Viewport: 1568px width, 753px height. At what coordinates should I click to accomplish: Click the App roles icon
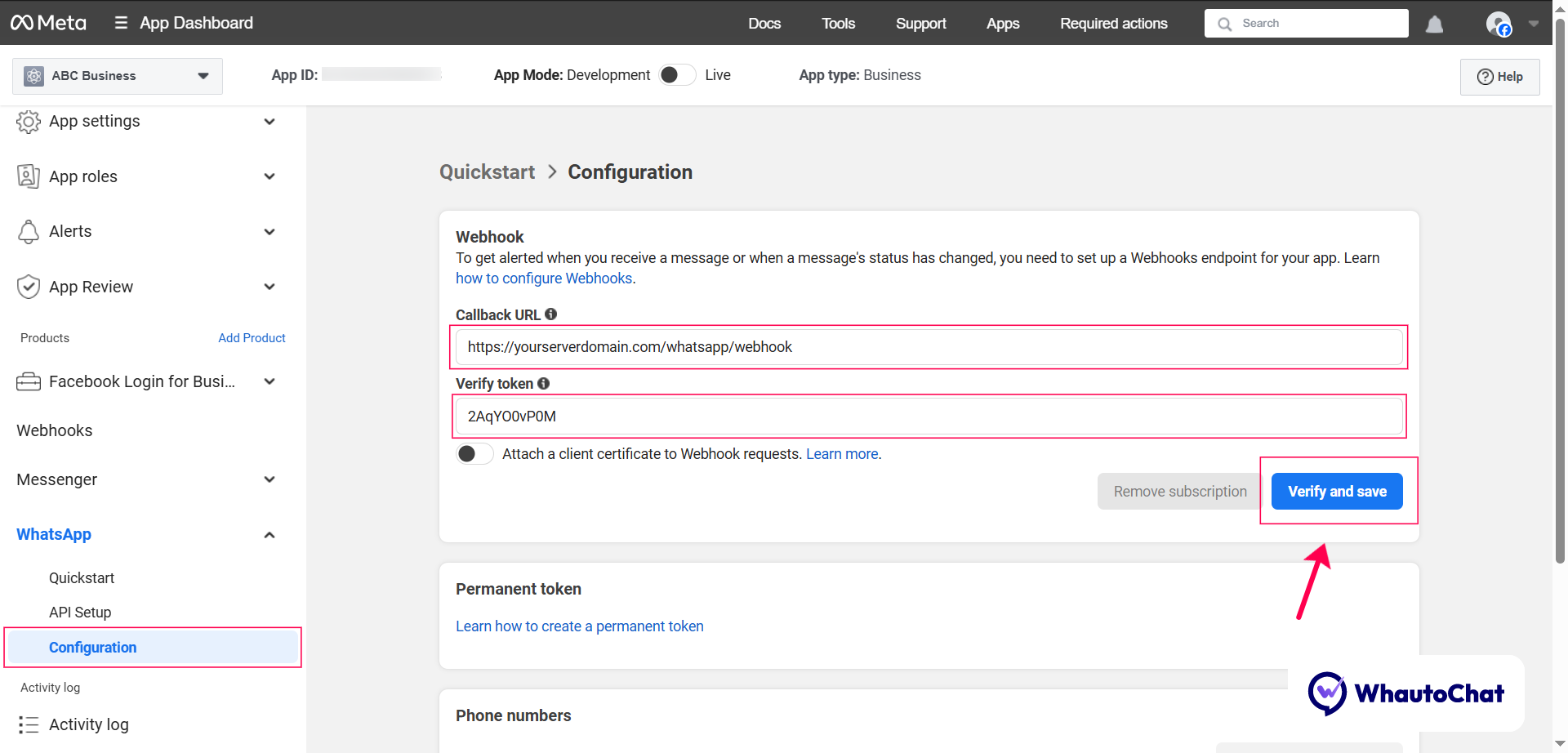[x=29, y=176]
